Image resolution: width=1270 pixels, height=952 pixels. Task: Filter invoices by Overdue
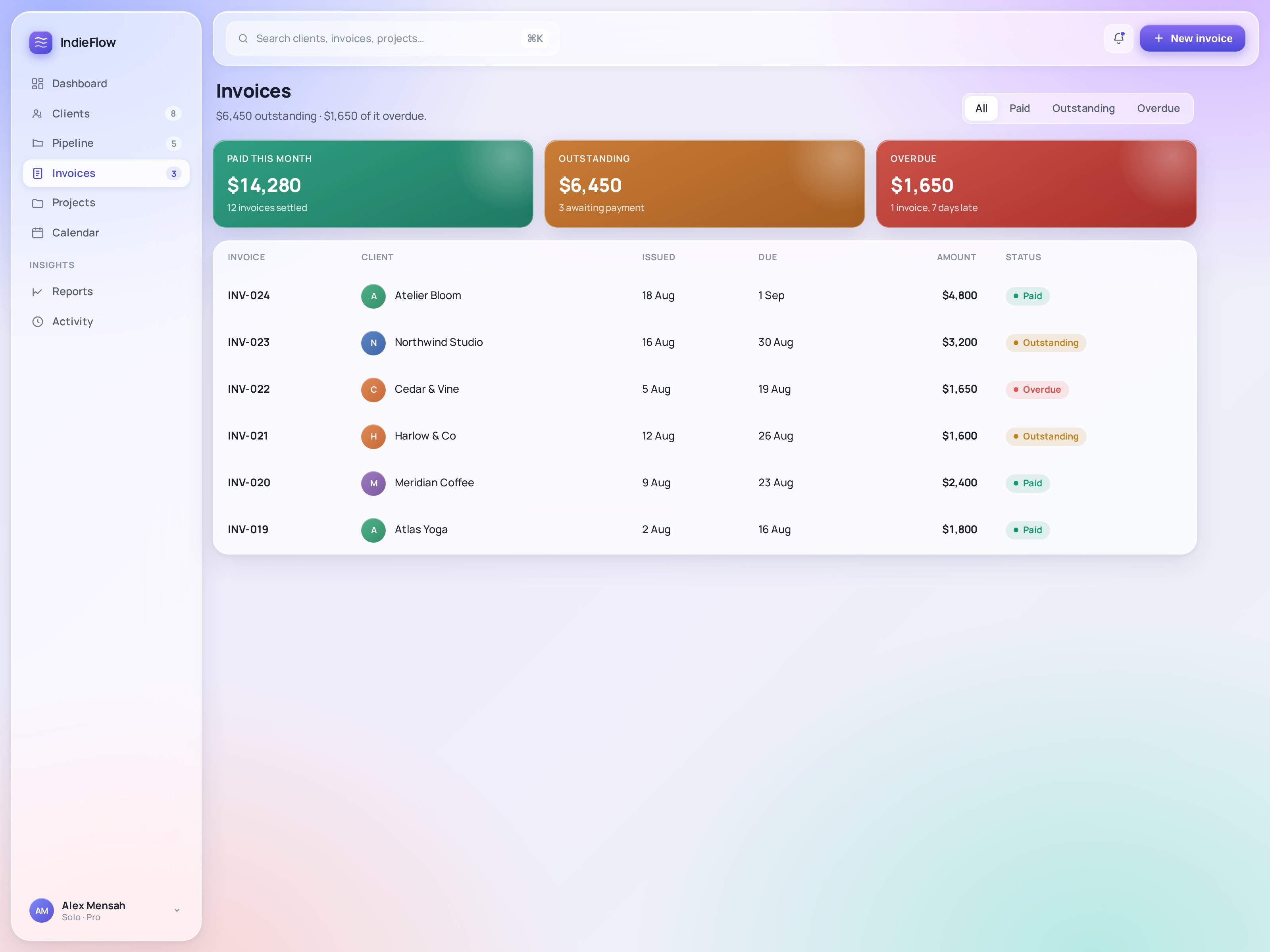coord(1158,108)
